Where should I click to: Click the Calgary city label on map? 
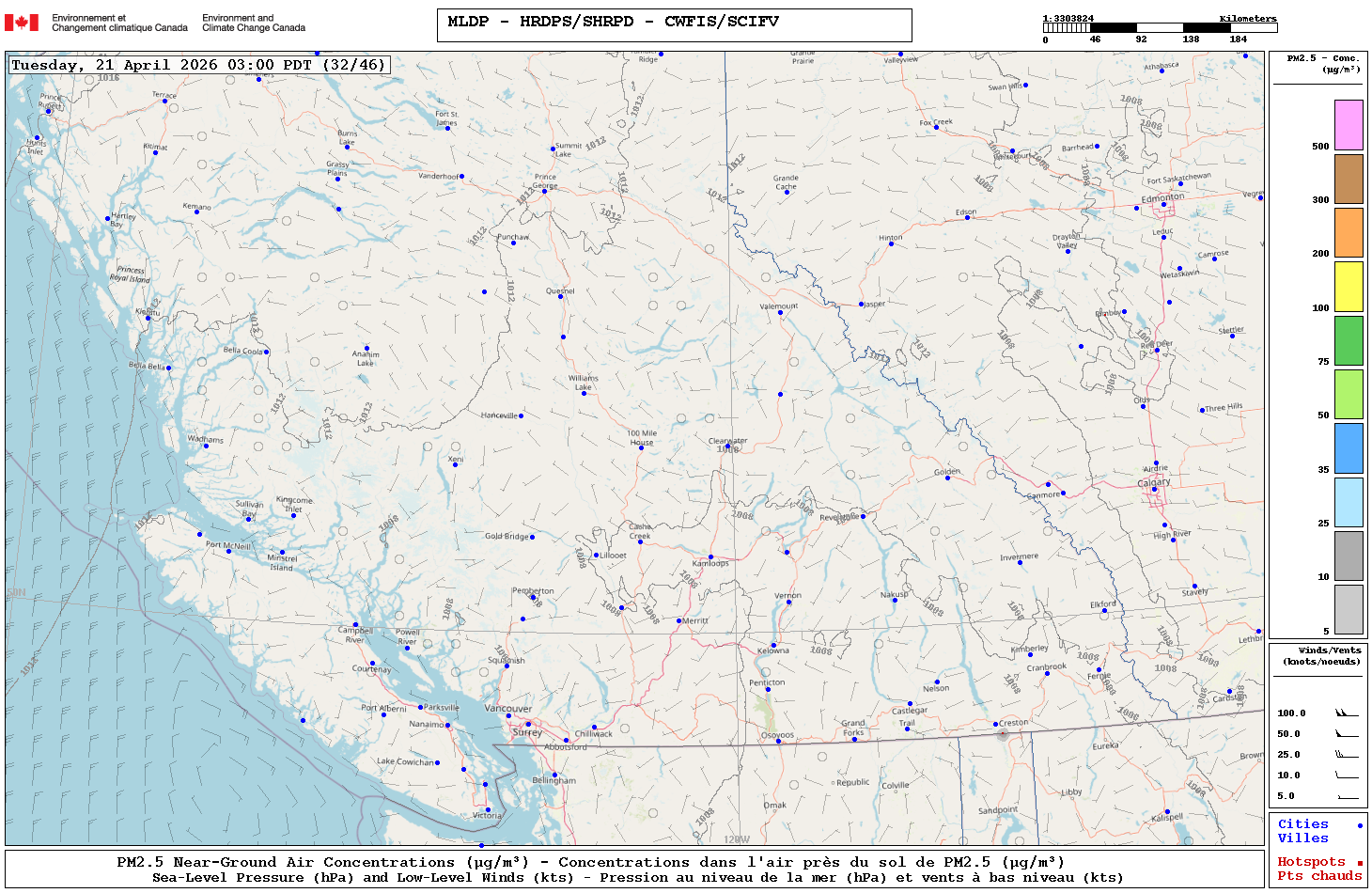(x=1154, y=482)
